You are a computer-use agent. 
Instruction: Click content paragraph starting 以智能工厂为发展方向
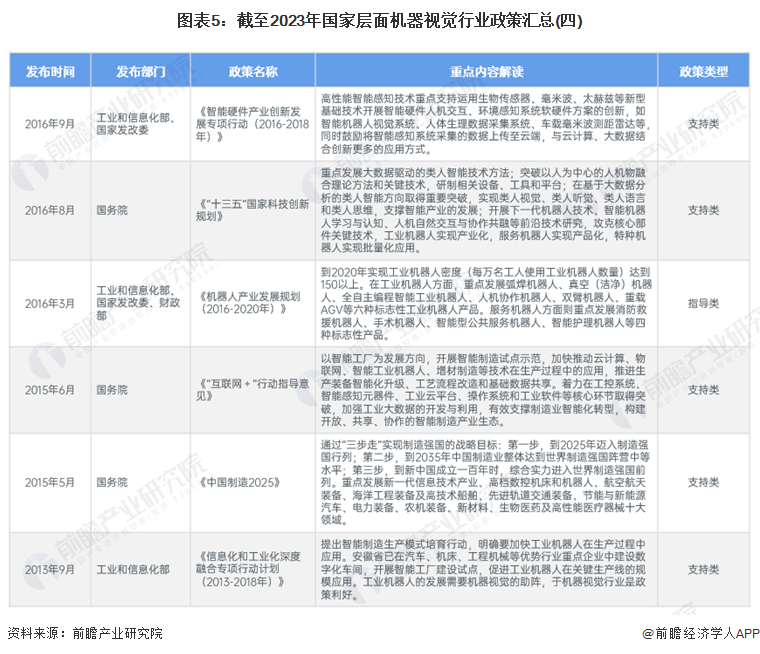click(484, 390)
